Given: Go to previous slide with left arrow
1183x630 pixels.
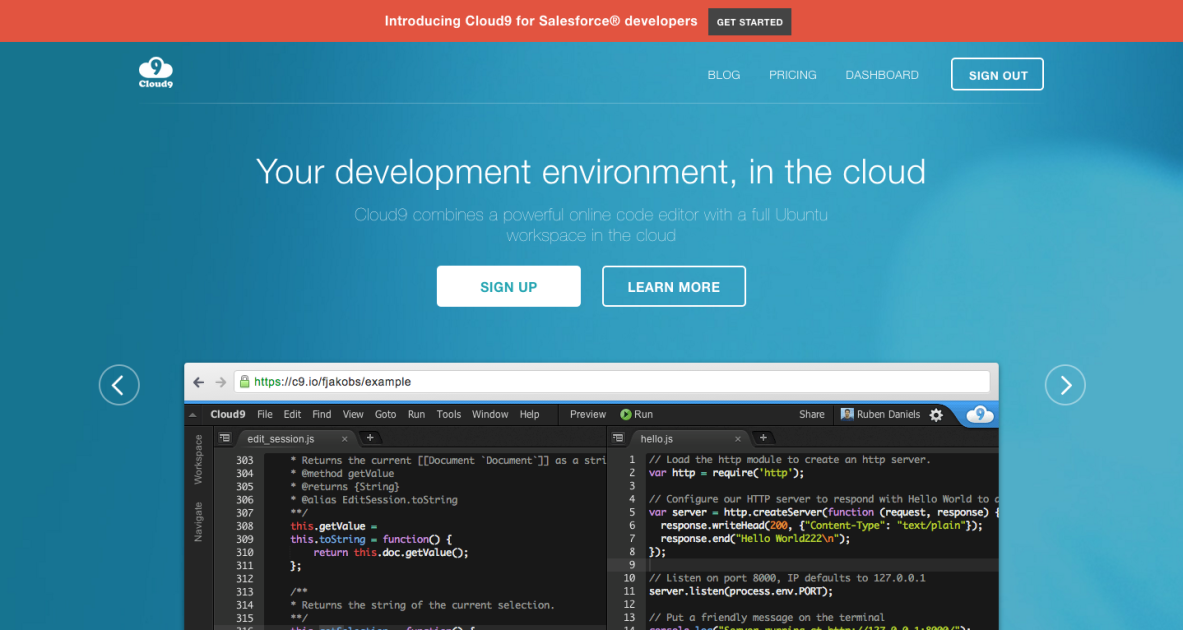Looking at the screenshot, I should (119, 385).
